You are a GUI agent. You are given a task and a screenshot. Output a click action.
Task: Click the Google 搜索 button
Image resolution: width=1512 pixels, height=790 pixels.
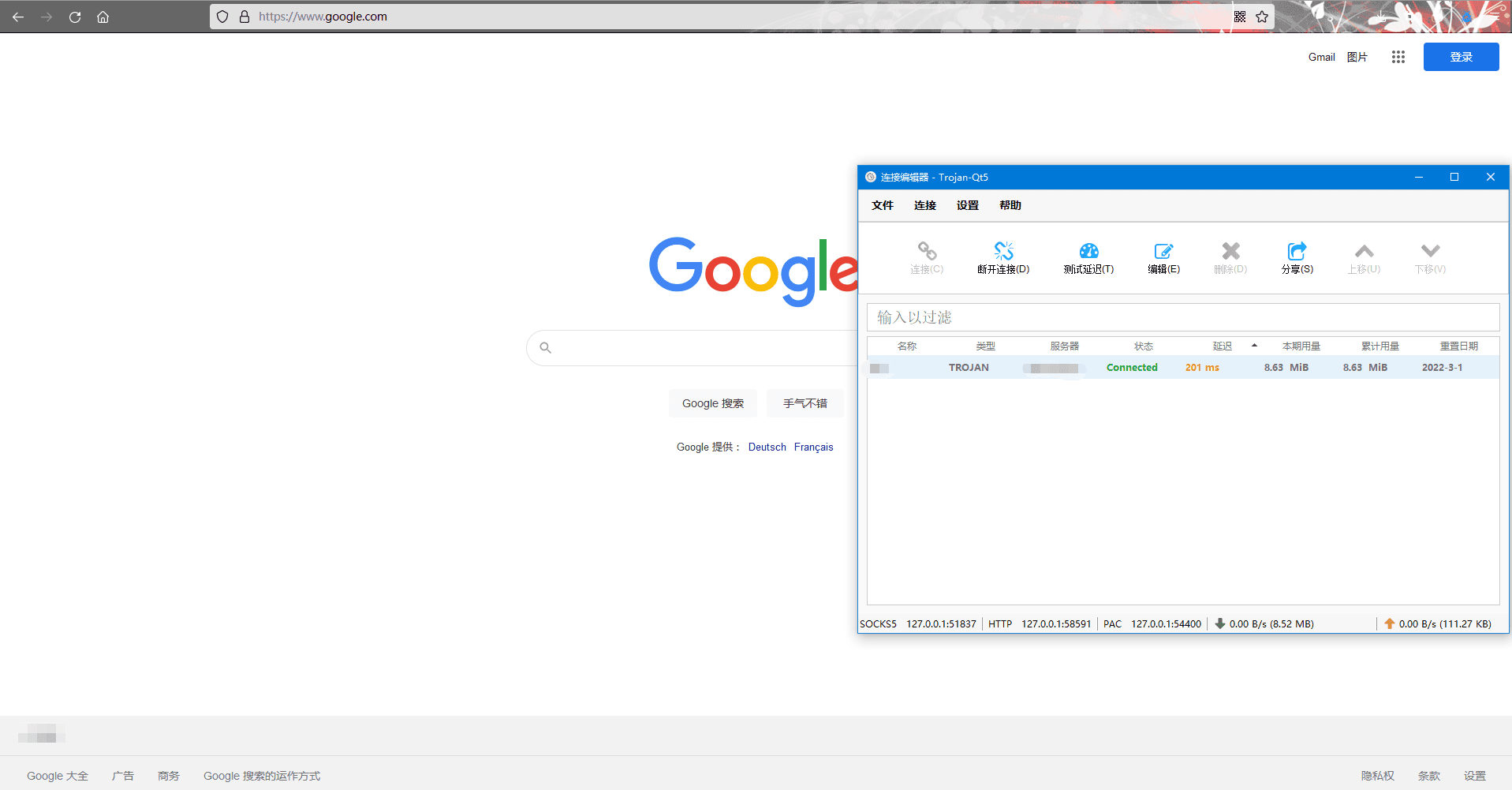(x=713, y=403)
